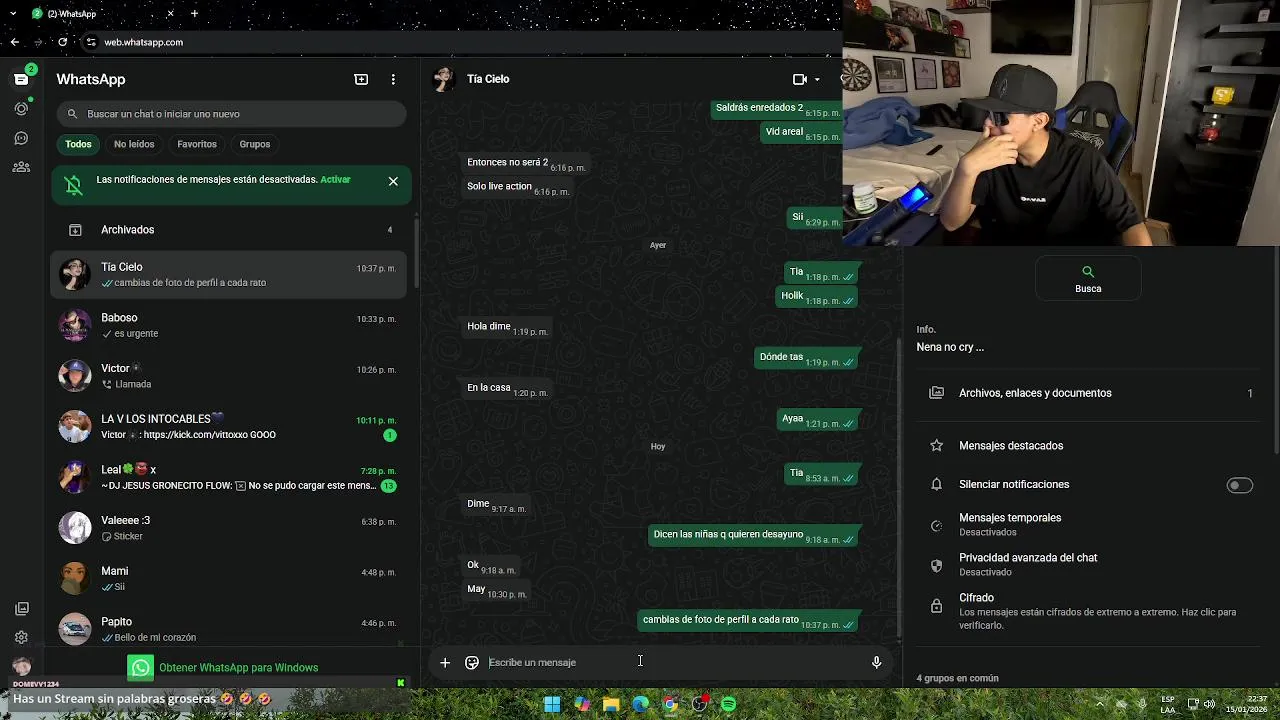This screenshot has width=1280, height=720.
Task: Expand the browser tab list chevron
Action: click(13, 13)
